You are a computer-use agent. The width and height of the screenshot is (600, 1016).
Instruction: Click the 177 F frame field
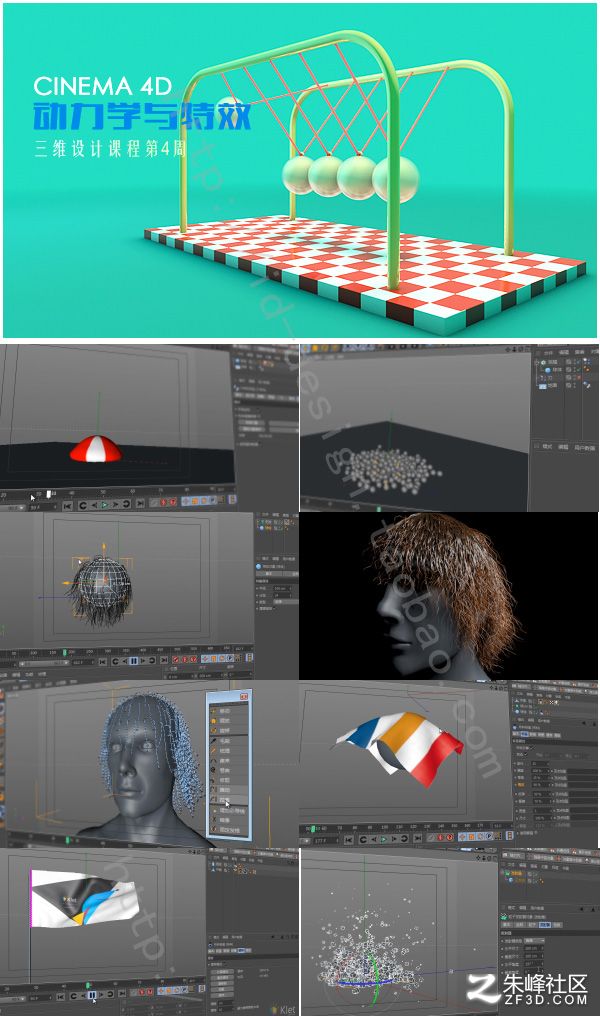click(329, 840)
